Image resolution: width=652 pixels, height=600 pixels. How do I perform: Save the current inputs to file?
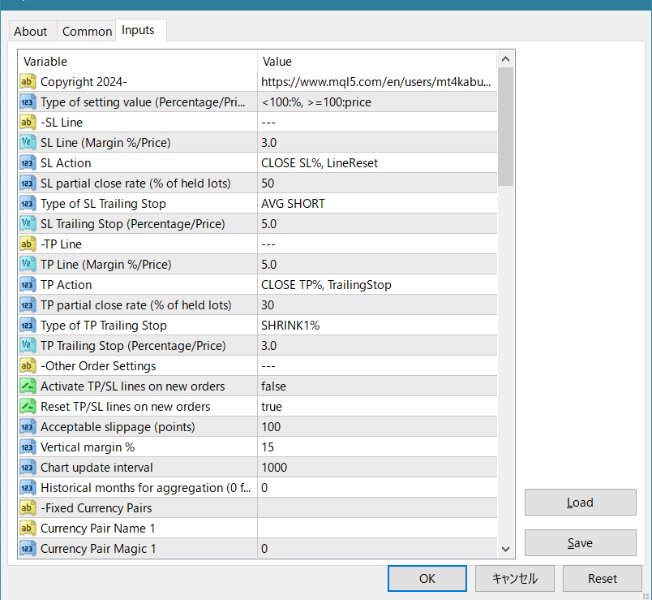580,543
